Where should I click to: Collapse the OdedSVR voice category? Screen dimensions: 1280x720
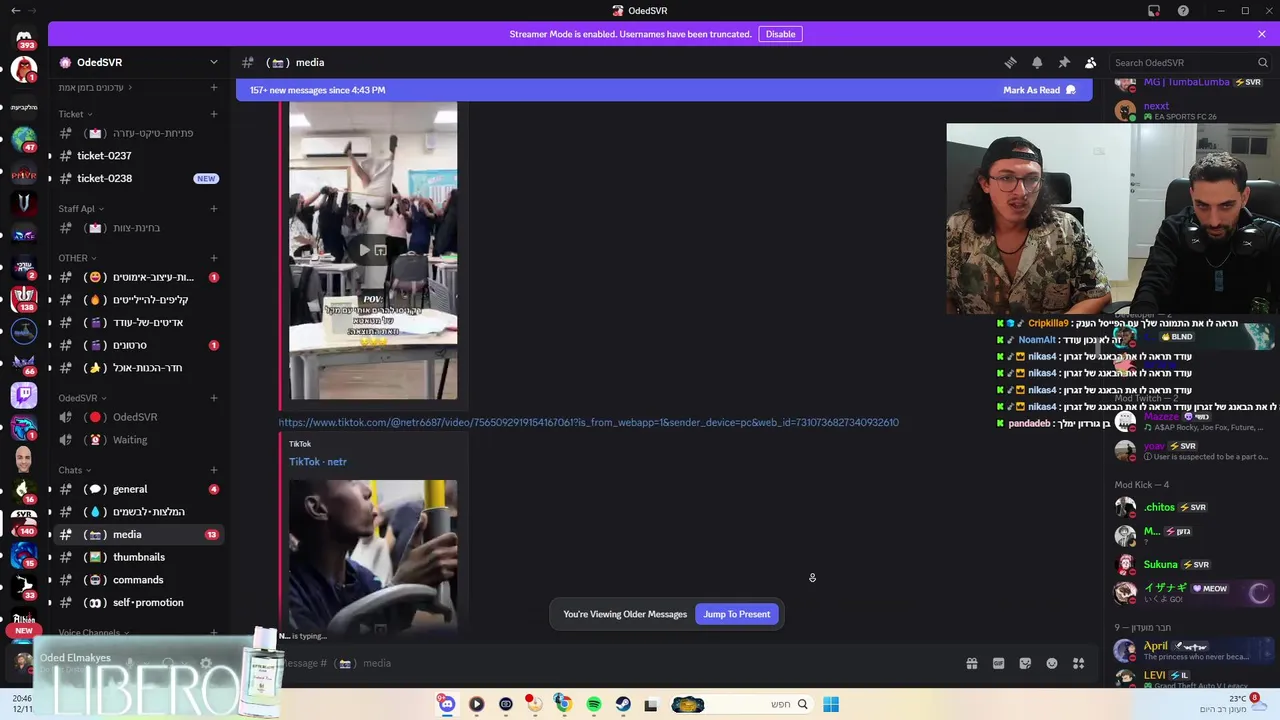tap(82, 398)
